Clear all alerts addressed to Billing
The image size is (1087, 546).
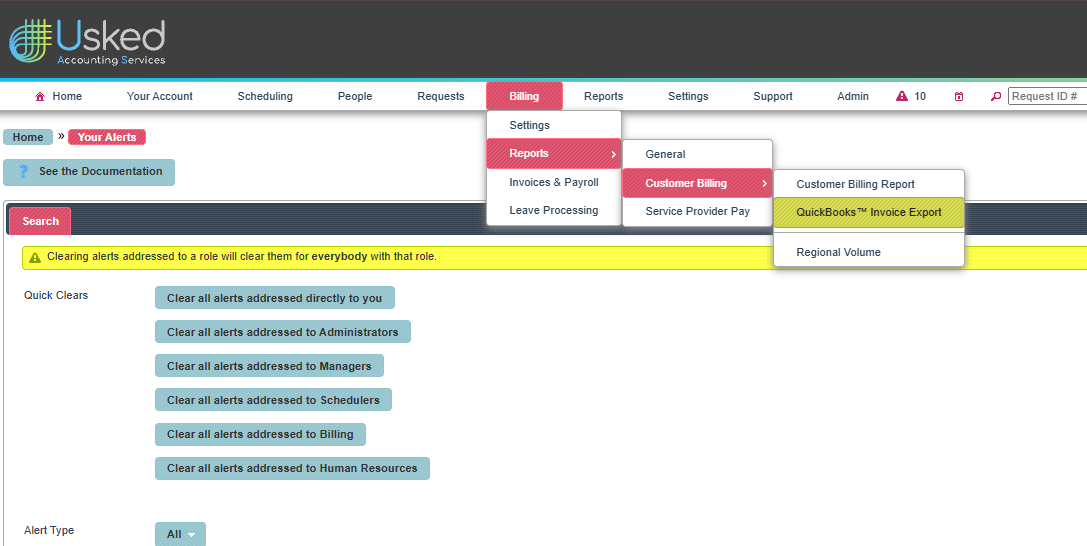tap(260, 434)
